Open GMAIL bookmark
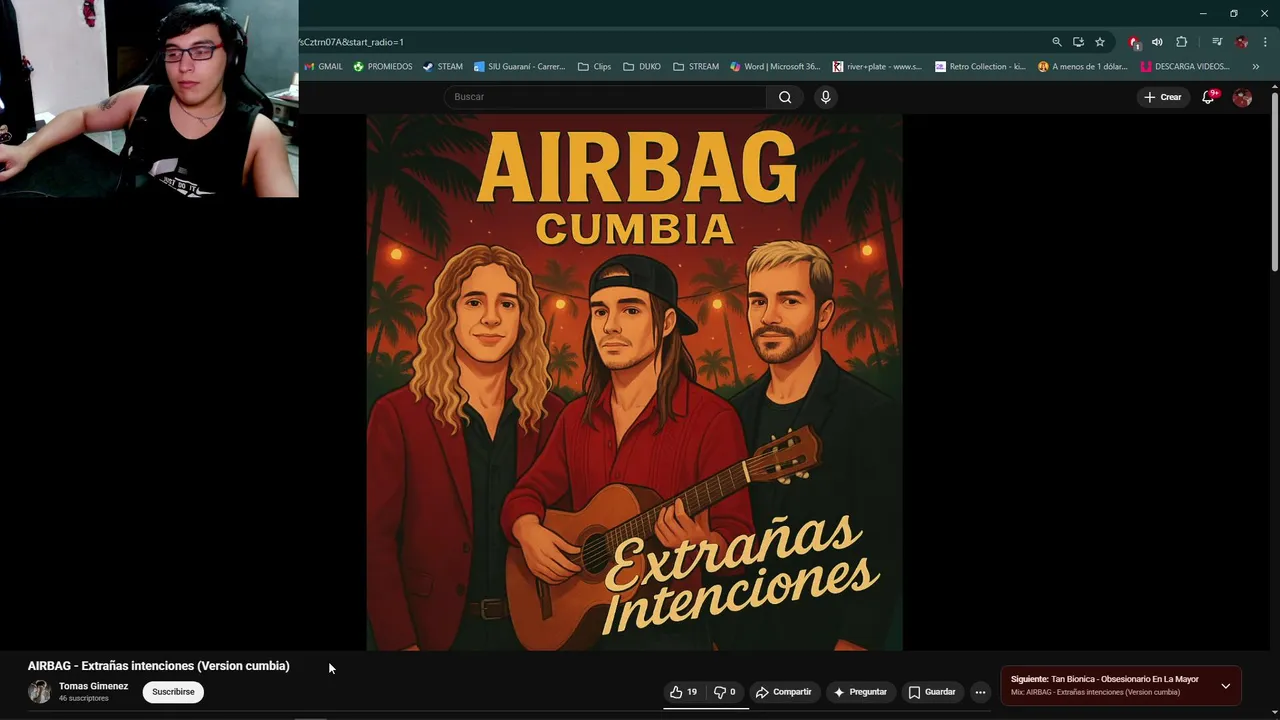This screenshot has height=720, width=1280. (x=323, y=67)
